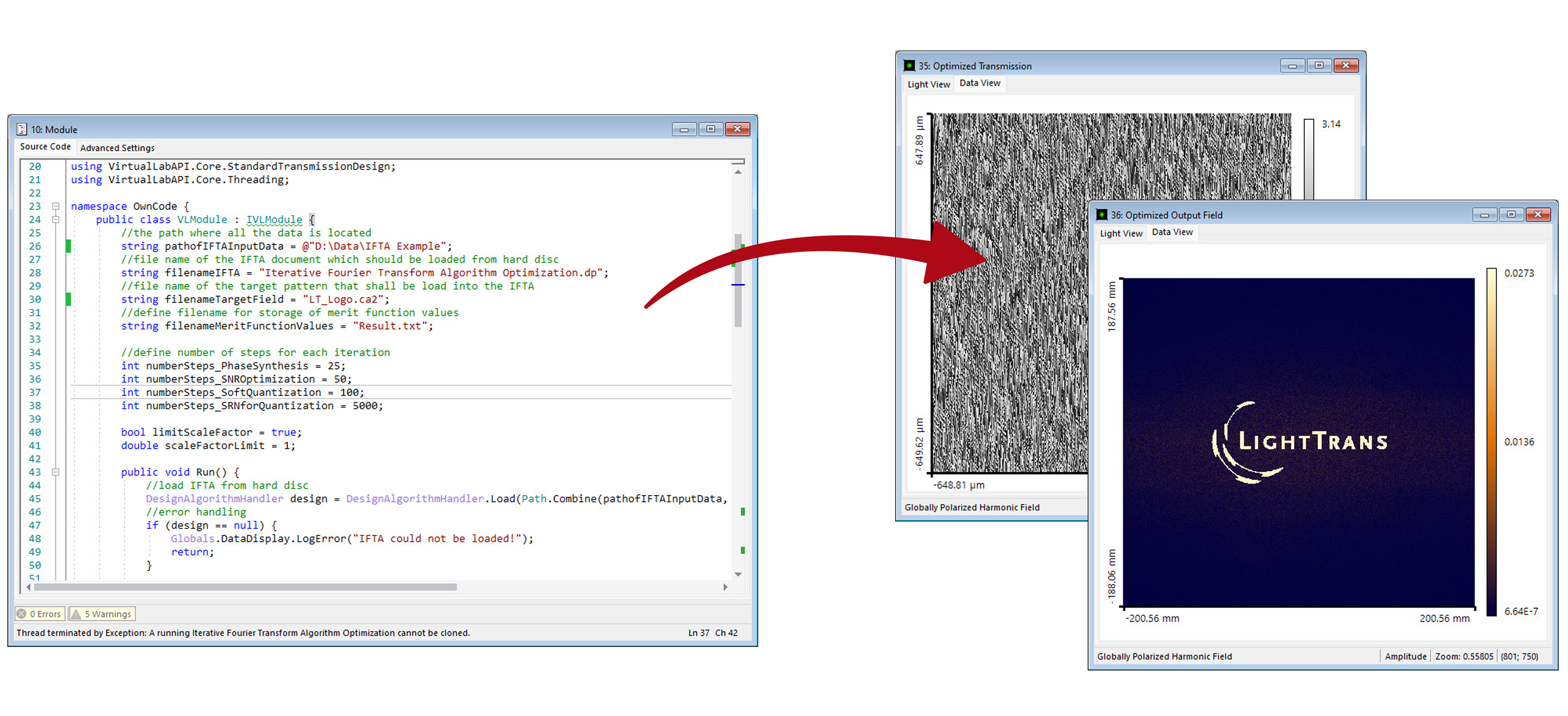Click the LightTrans logo output field image

point(1299,442)
